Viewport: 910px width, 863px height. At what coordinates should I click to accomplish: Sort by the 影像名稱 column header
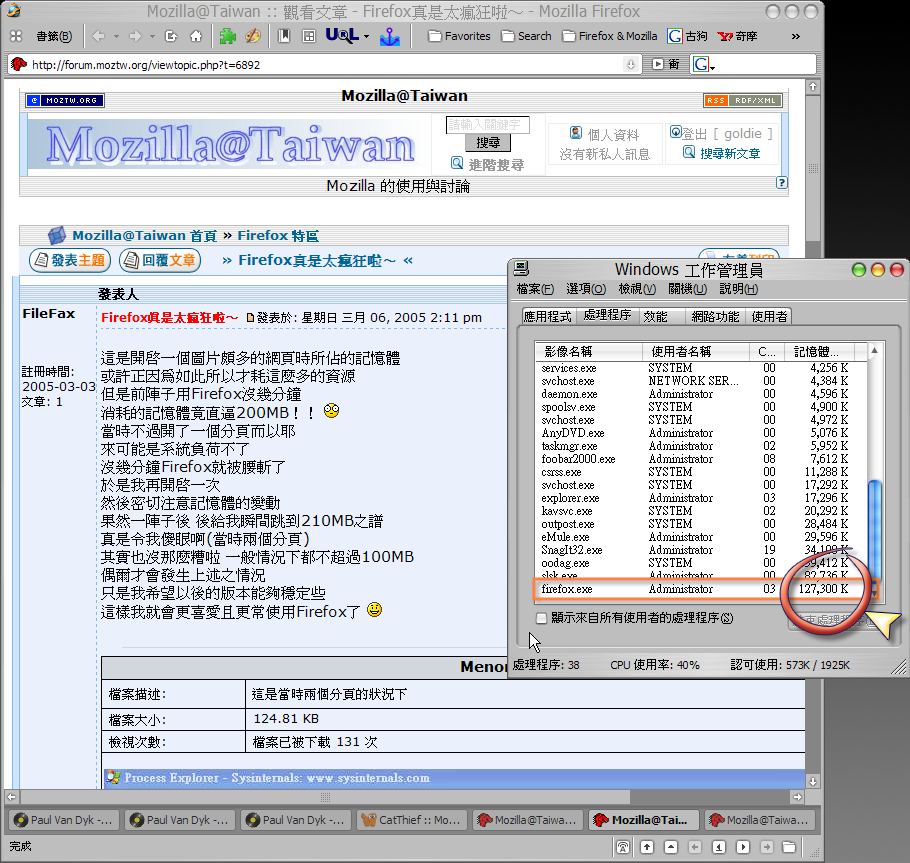coord(588,352)
